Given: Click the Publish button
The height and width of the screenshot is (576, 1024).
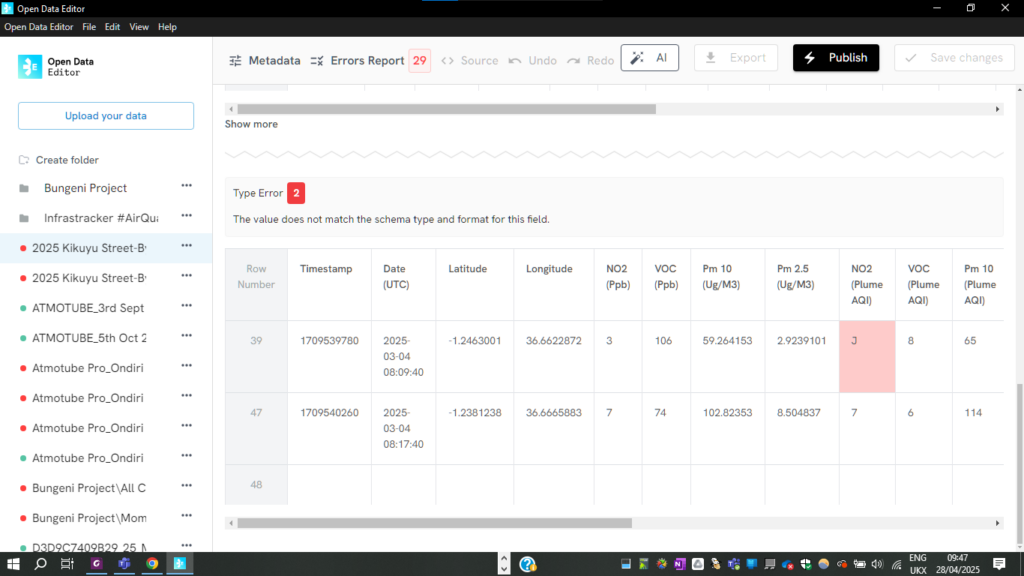Looking at the screenshot, I should point(836,57).
